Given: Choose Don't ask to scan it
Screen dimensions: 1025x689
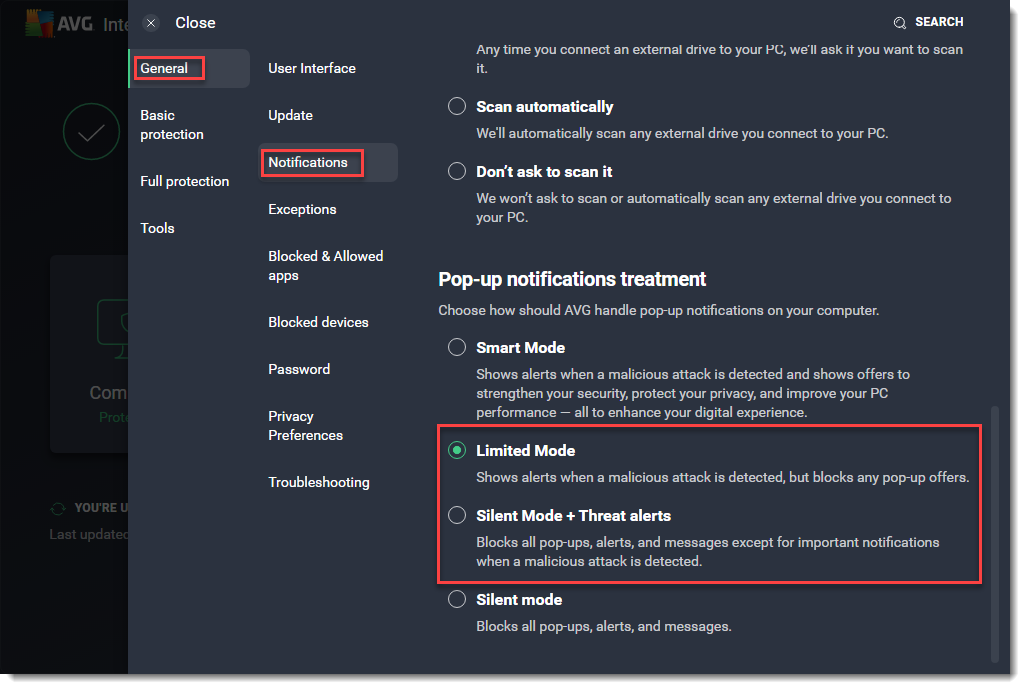Looking at the screenshot, I should click(457, 171).
